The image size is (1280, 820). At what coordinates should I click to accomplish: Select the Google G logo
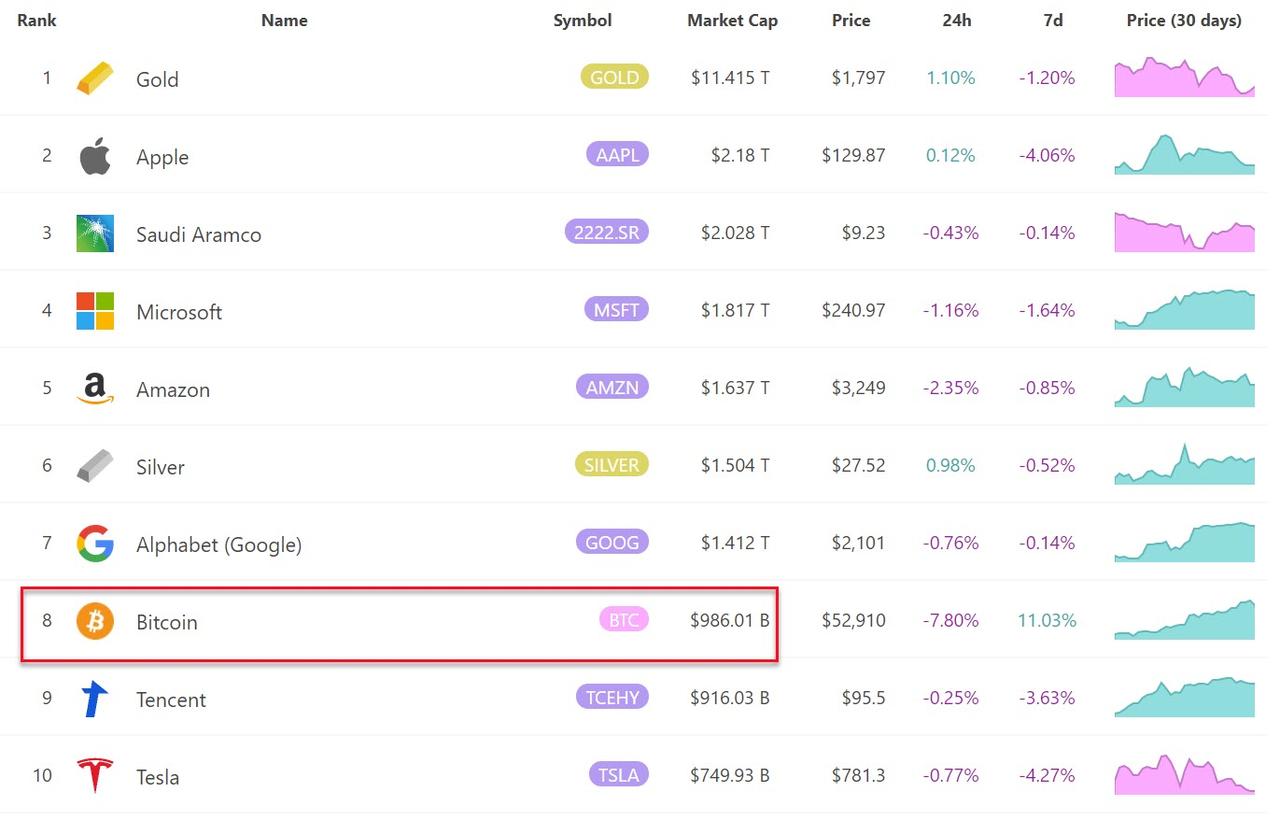tap(95, 544)
